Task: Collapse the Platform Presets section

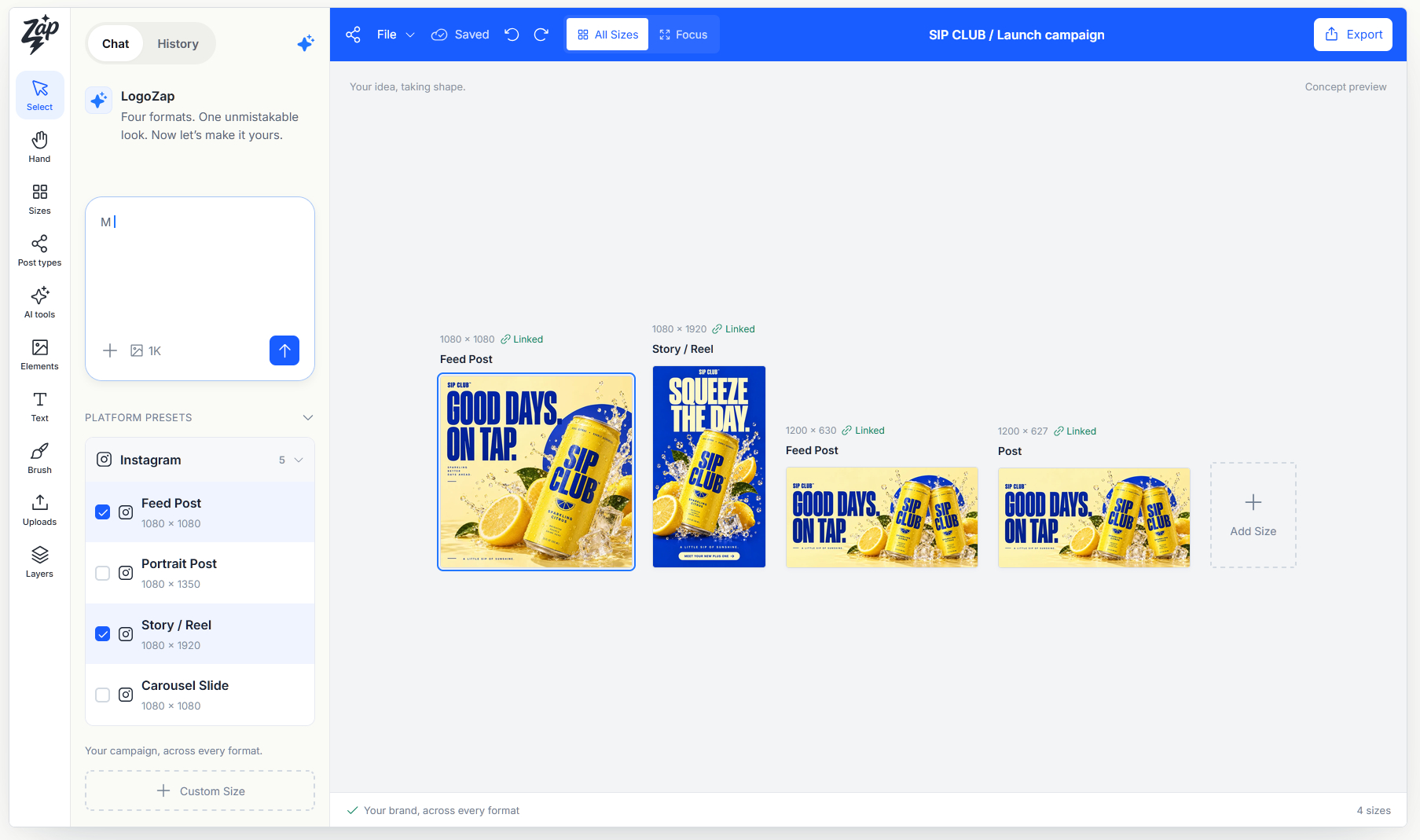Action: click(308, 417)
